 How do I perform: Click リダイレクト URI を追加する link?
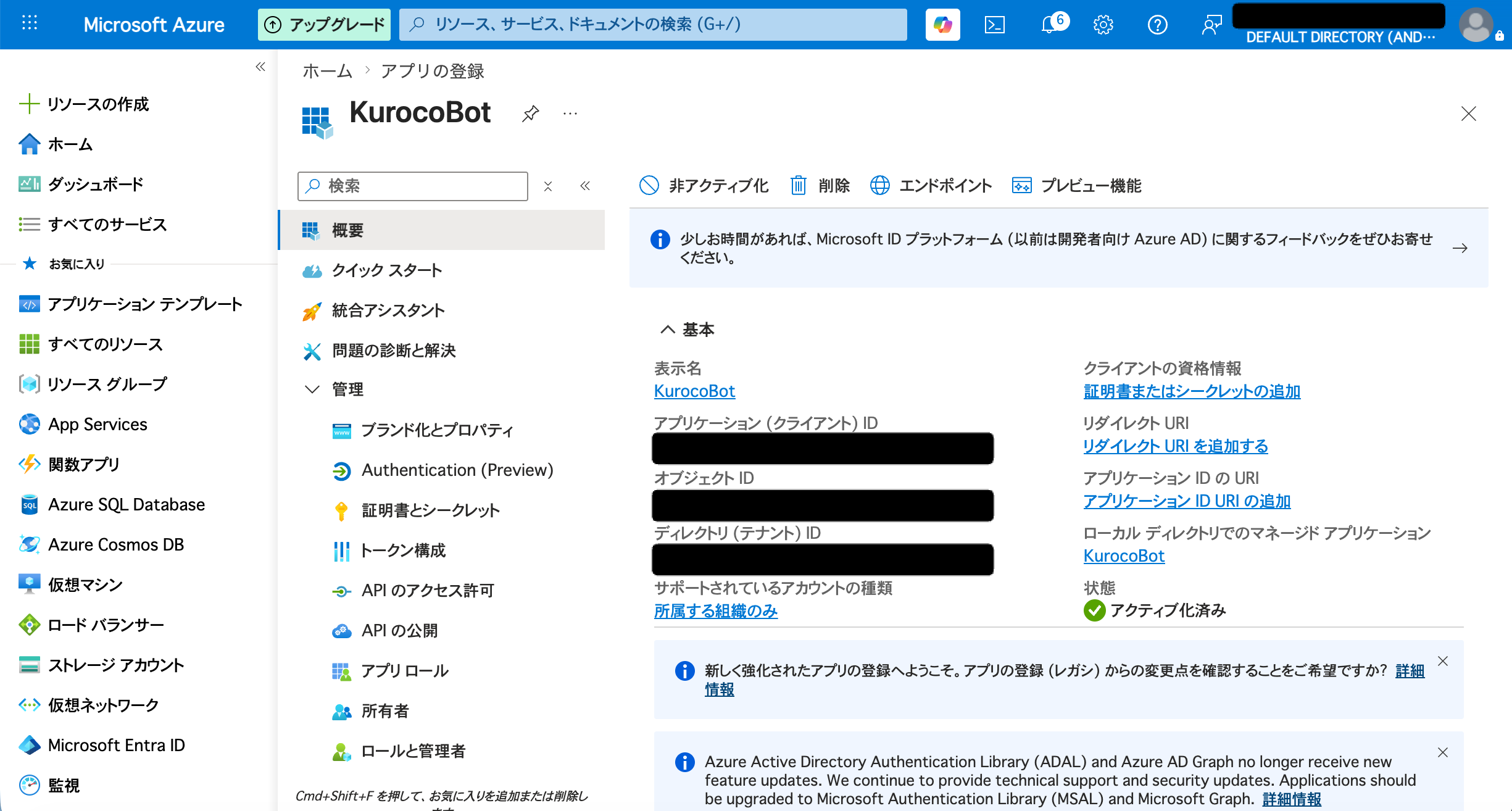tap(1176, 446)
